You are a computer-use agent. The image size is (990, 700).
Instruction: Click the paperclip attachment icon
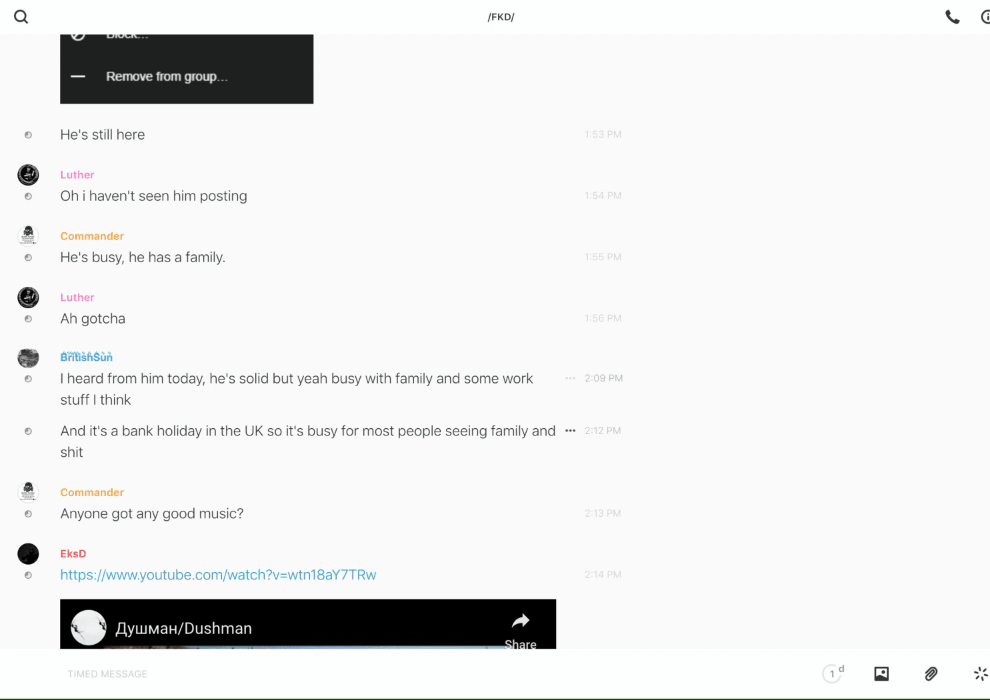coord(931,674)
